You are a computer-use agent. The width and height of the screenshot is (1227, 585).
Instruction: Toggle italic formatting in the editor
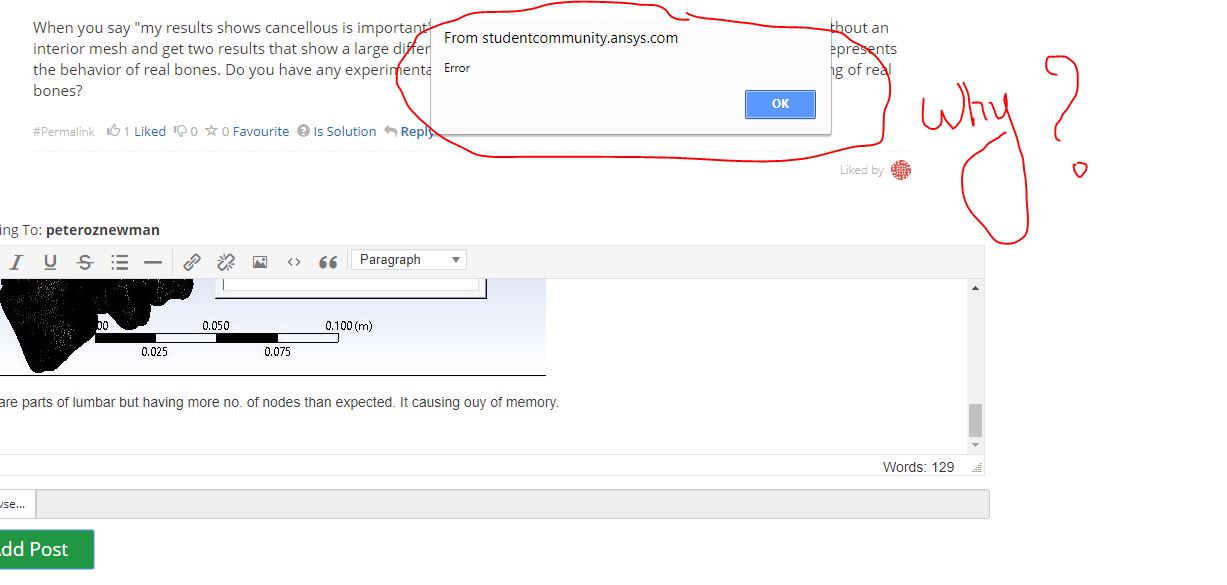coord(16,262)
